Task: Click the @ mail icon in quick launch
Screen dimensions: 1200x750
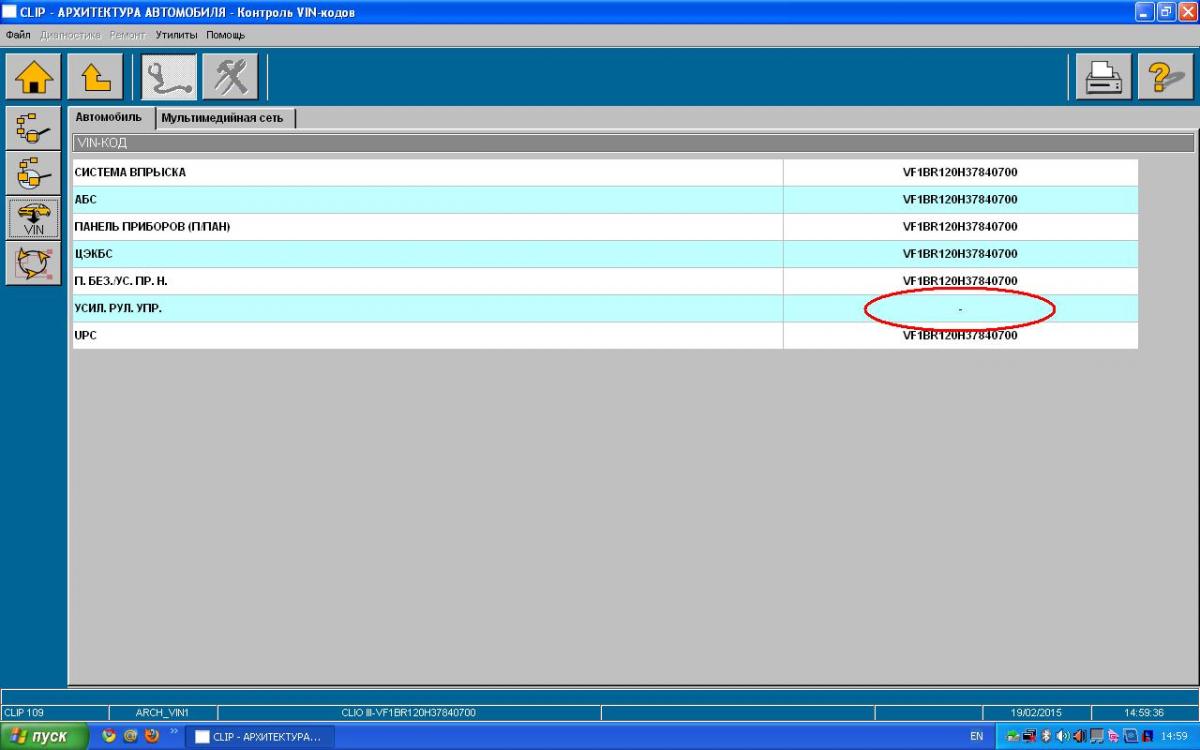Action: [x=130, y=736]
